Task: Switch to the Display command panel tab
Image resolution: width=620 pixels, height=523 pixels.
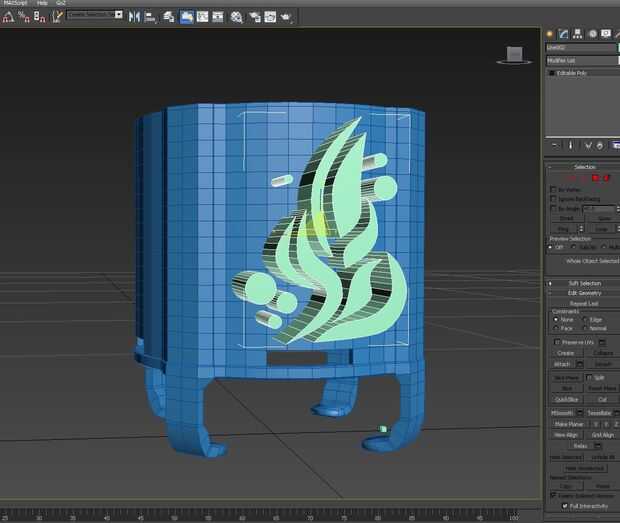Action: tap(606, 34)
